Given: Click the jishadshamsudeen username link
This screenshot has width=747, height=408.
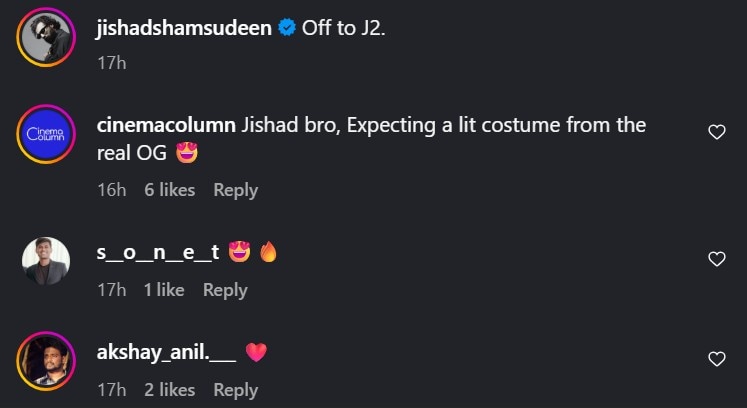Looking at the screenshot, I should [x=183, y=29].
